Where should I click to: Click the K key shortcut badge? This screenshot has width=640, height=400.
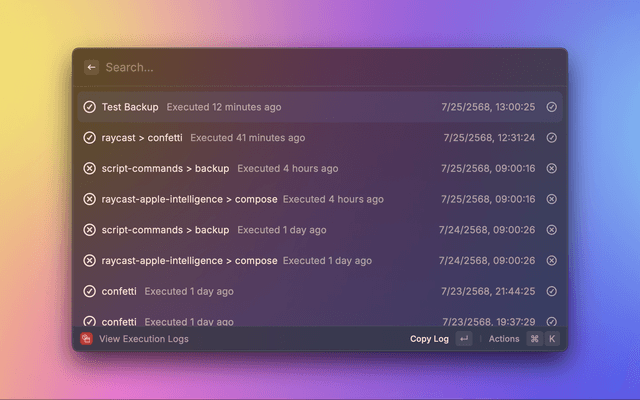coord(551,339)
